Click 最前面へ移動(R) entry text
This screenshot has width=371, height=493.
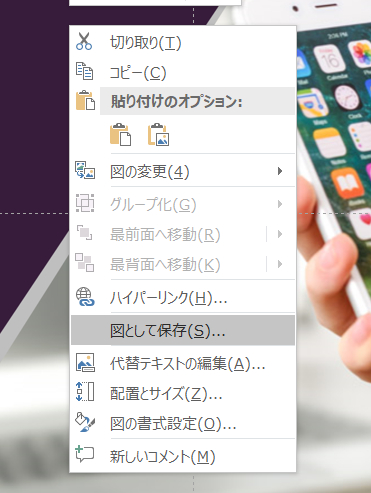click(165, 235)
